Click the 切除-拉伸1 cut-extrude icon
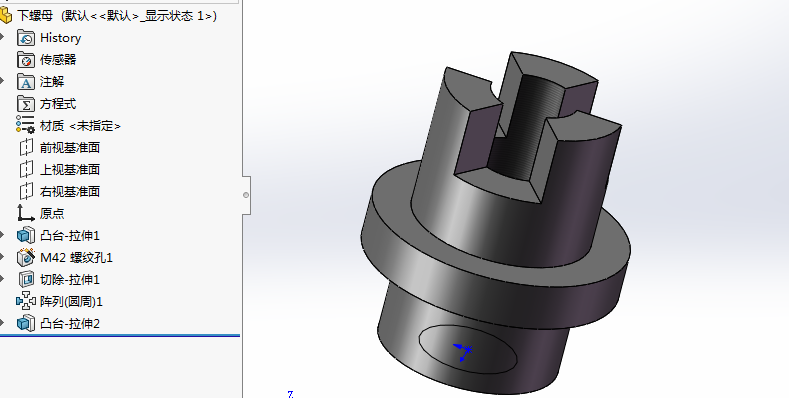 (x=26, y=279)
